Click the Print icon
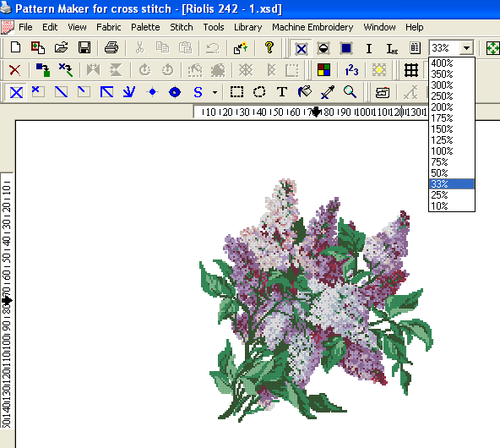This screenshot has width=500, height=448. click(x=111, y=48)
